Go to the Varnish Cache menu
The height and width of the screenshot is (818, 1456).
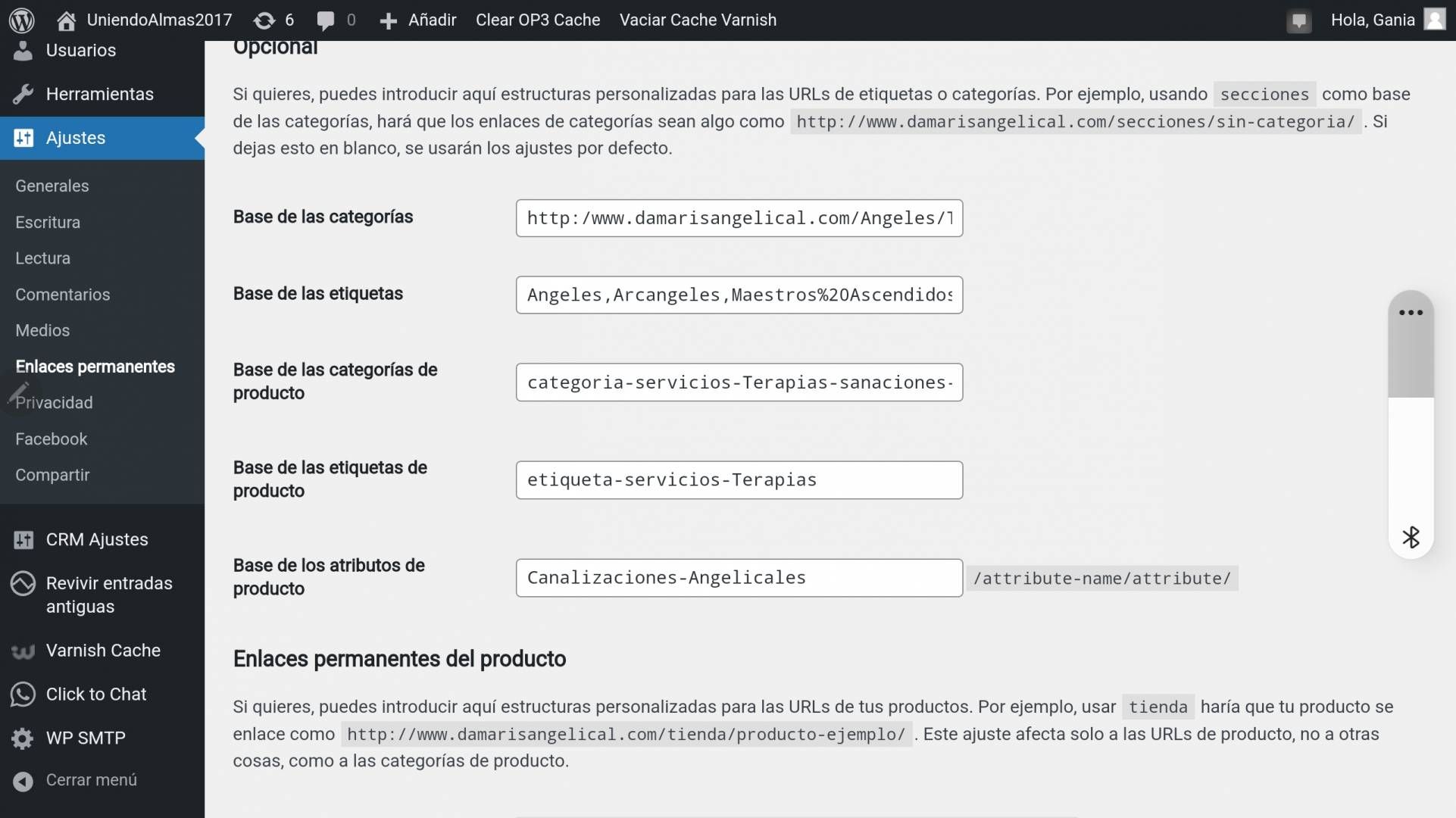[103, 651]
